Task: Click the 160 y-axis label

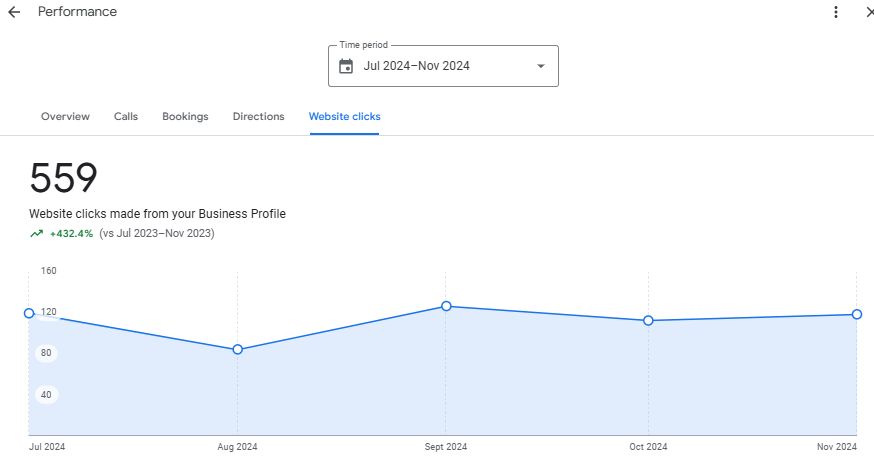Action: 48,270
